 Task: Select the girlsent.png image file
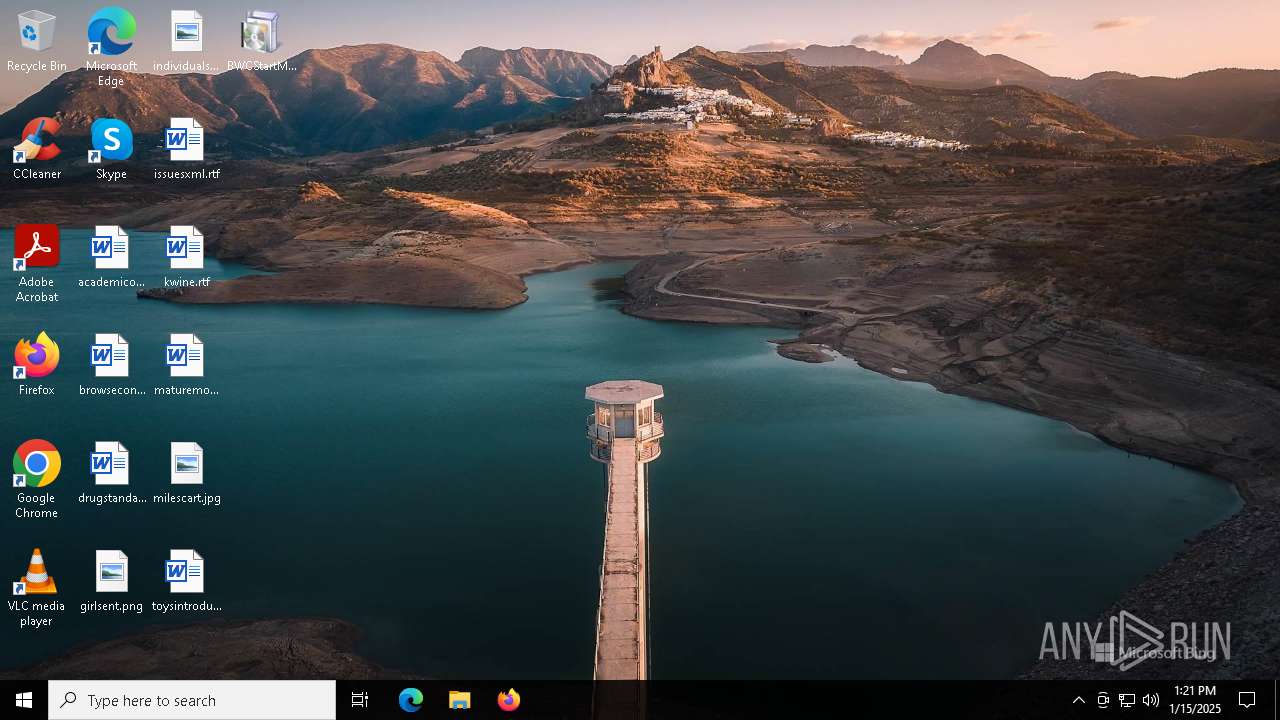click(111, 581)
